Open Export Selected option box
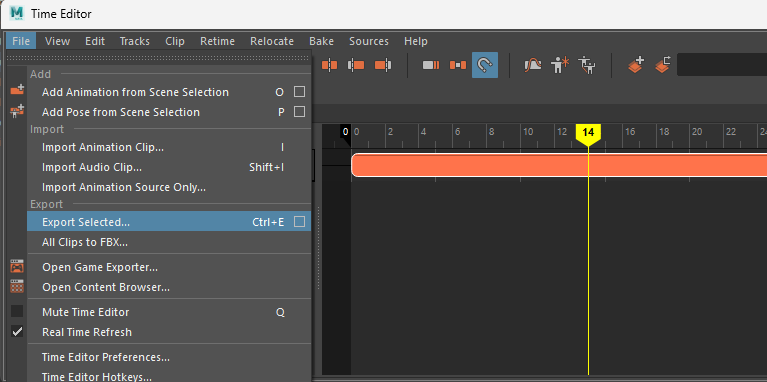Screen dimensions: 767x382 (x=299, y=222)
